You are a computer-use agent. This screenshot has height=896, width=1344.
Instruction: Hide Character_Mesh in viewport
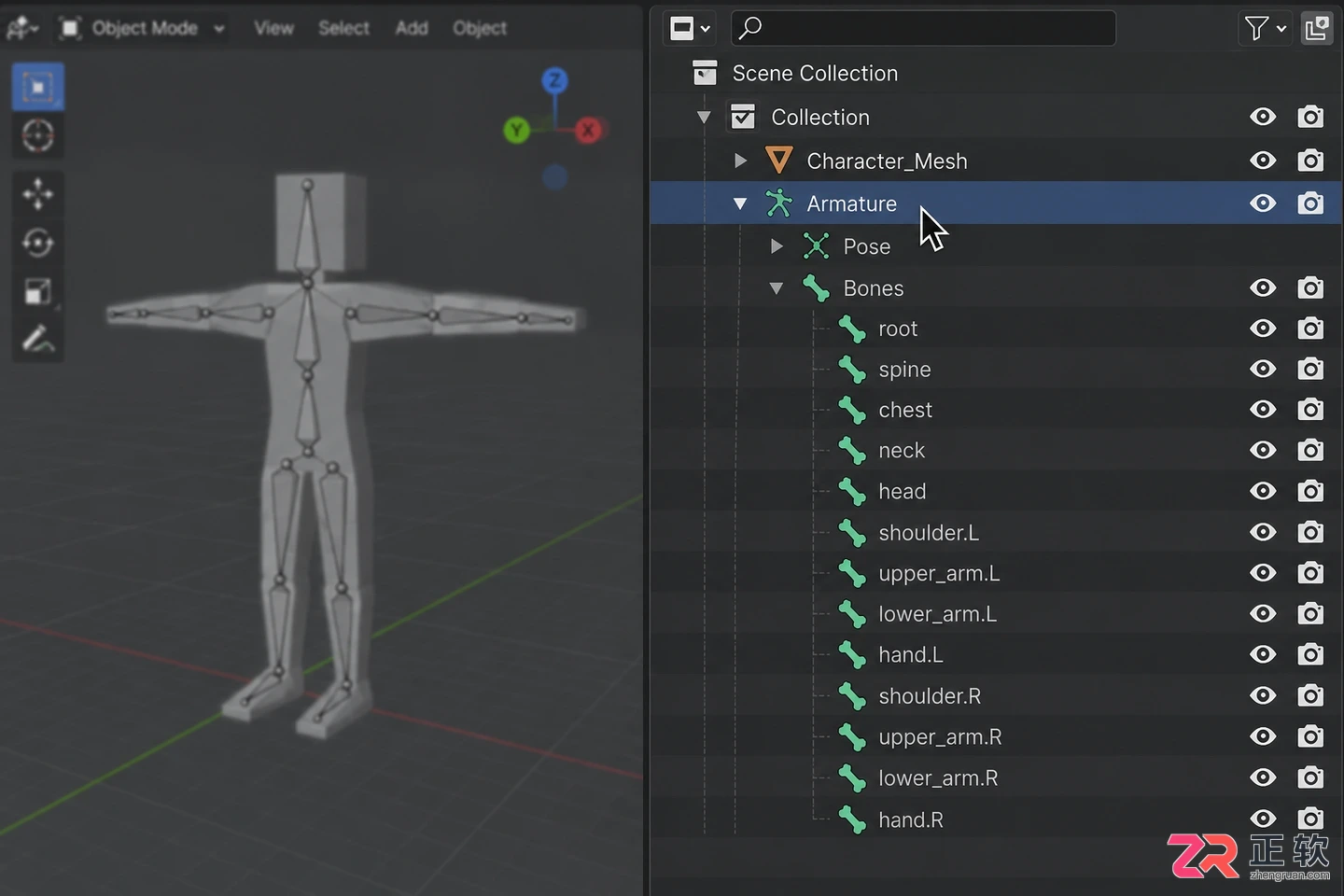[1263, 161]
